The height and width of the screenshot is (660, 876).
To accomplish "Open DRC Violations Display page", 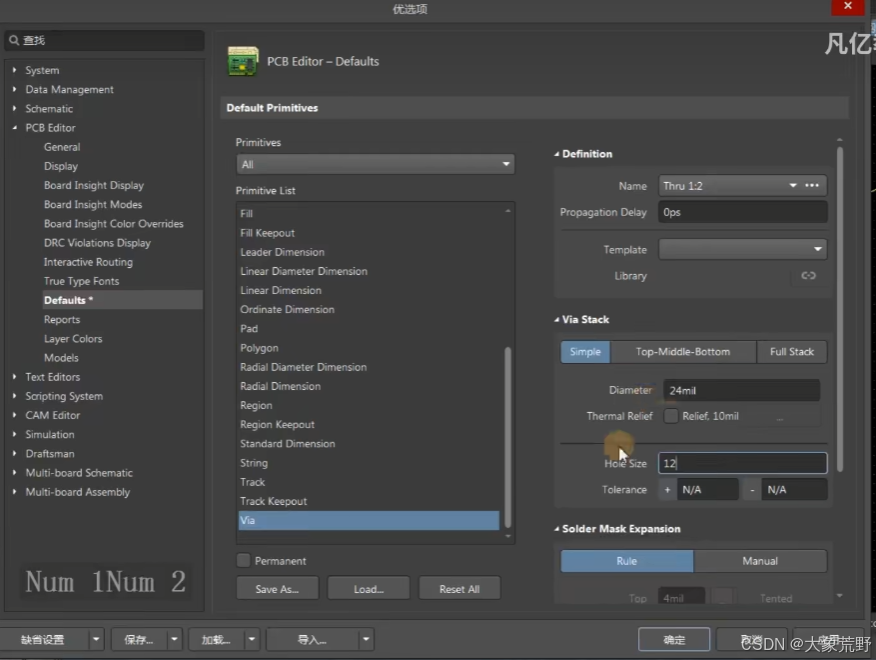I will [97, 243].
